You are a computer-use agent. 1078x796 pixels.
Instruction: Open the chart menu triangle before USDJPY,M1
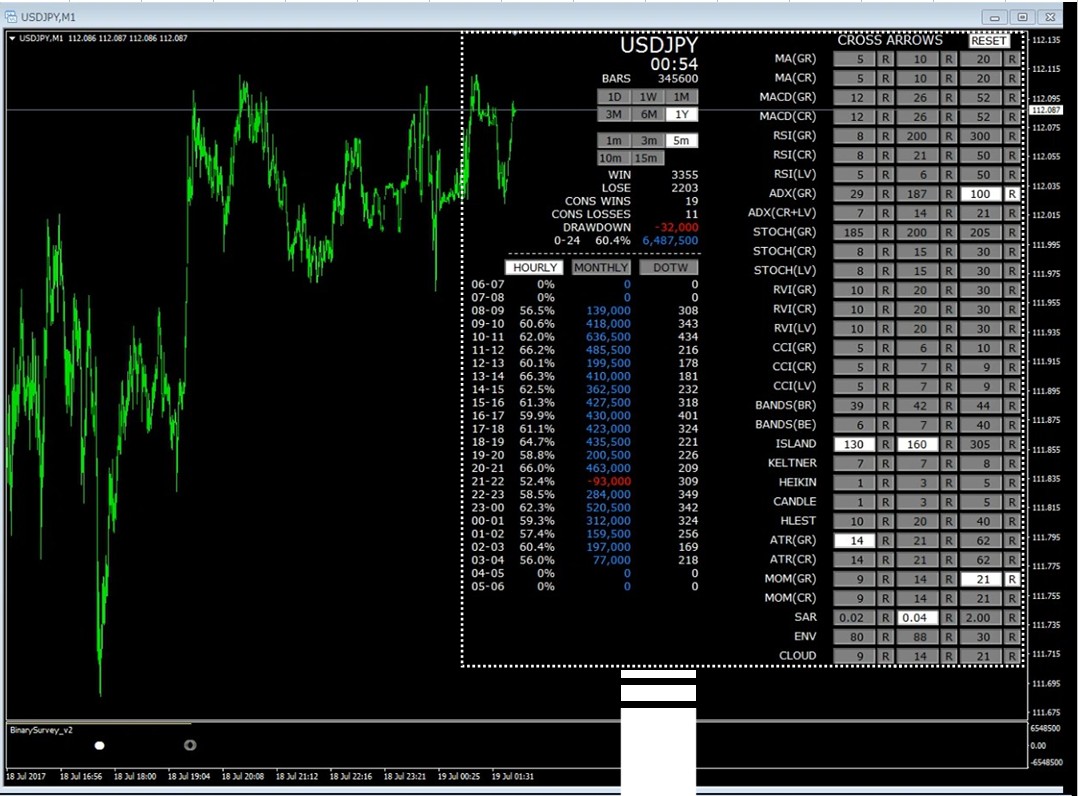[x=12, y=38]
